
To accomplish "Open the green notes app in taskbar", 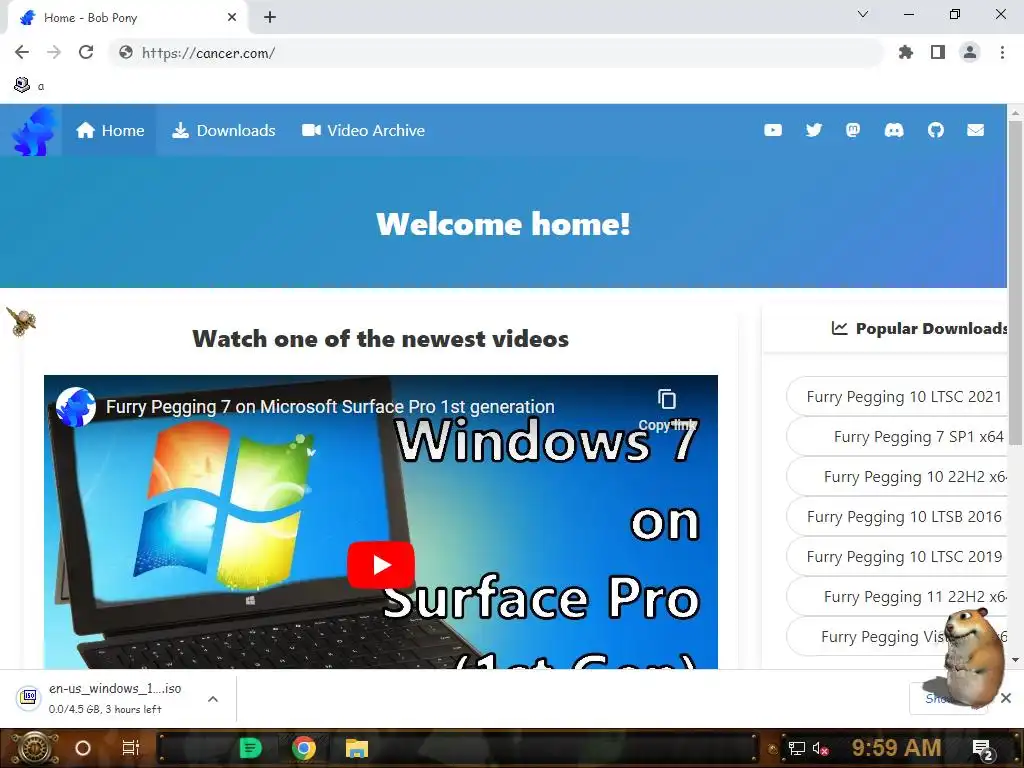I will 250,748.
